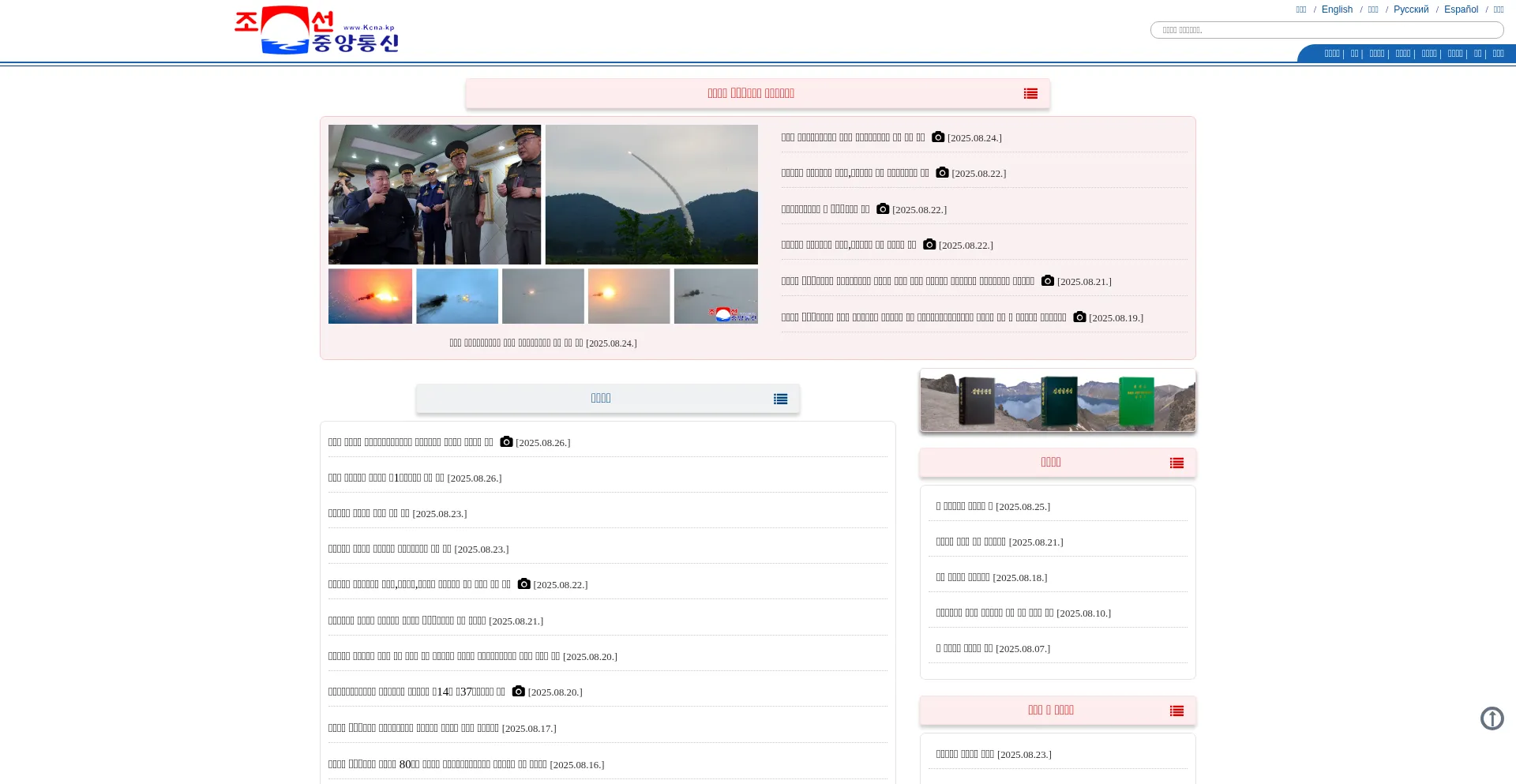The height and width of the screenshot is (784, 1516).
Task: Open the large photo of the leader with officers
Action: pos(434,194)
